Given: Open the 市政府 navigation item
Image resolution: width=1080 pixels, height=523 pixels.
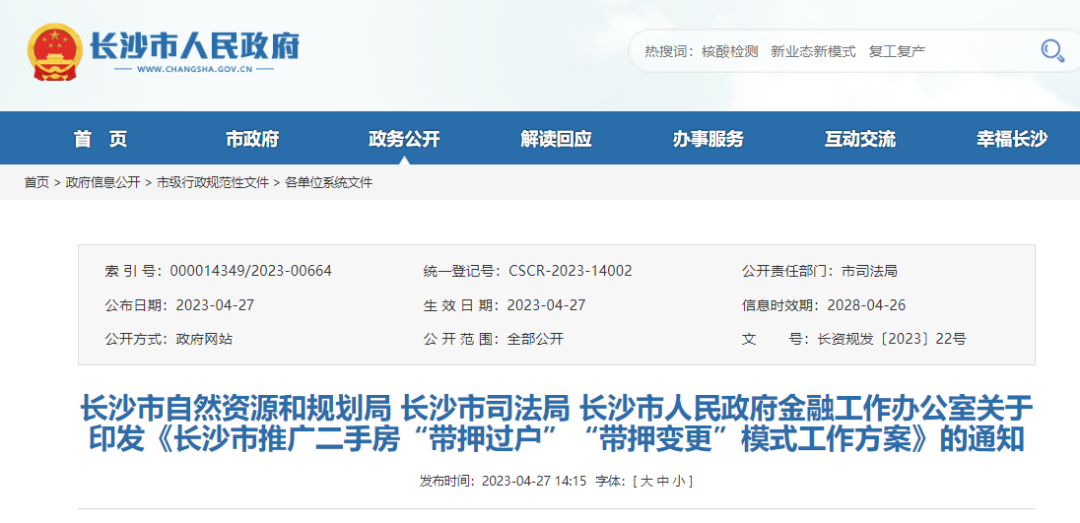Looking at the screenshot, I should 252,139.
